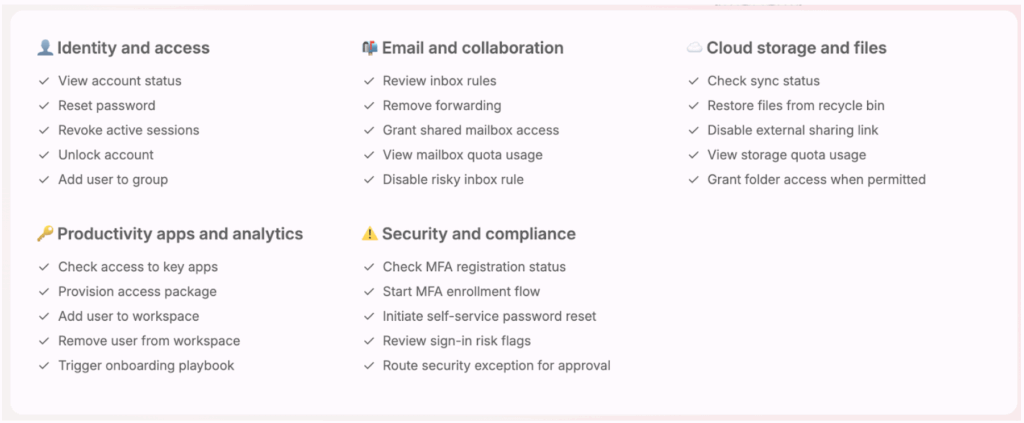
Task: Click the checkmark next to Start MFA enrollment flow
Action: pos(369,292)
